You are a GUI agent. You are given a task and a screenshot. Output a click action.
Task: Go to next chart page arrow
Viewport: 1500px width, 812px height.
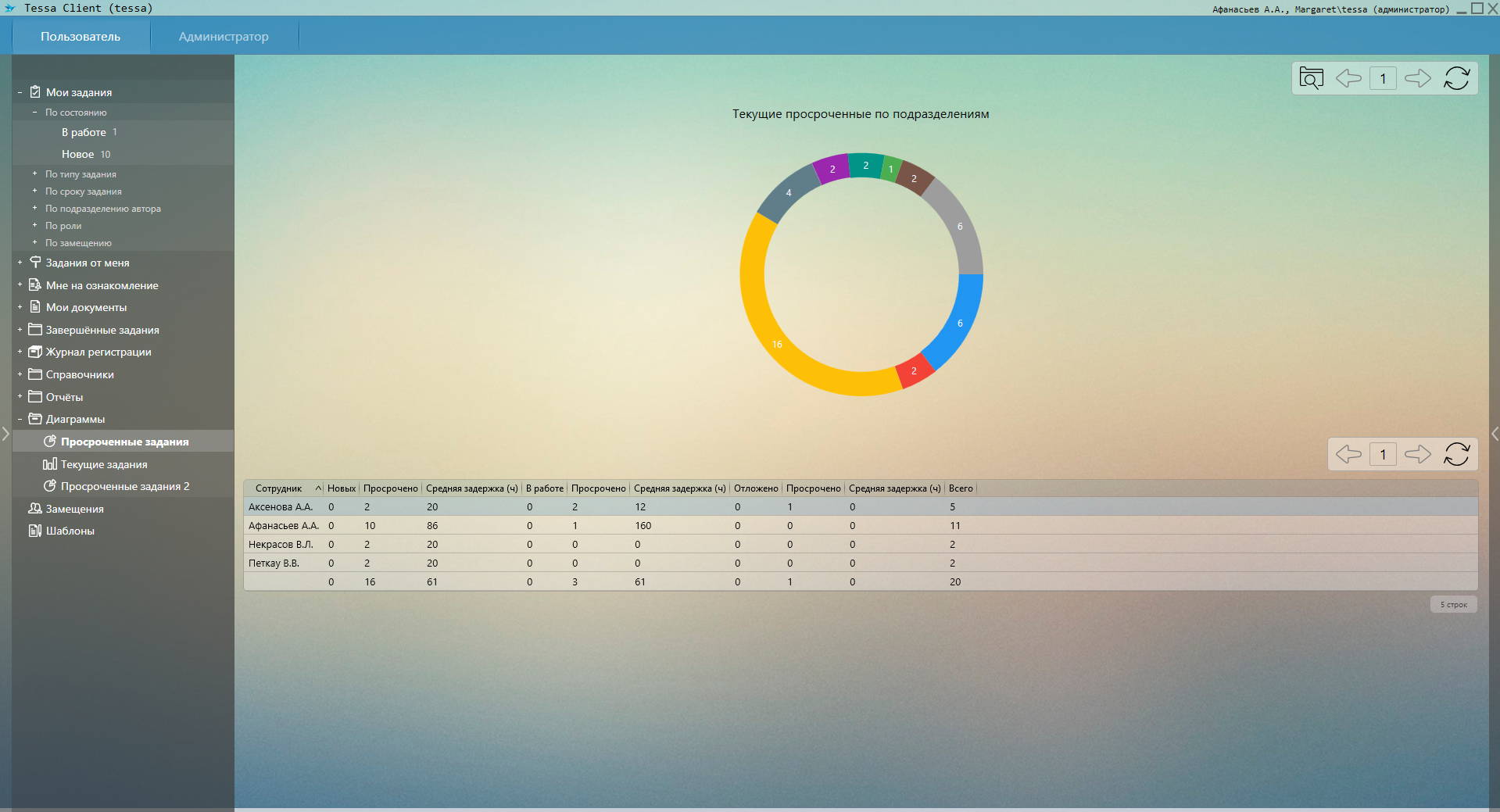pos(1417,78)
